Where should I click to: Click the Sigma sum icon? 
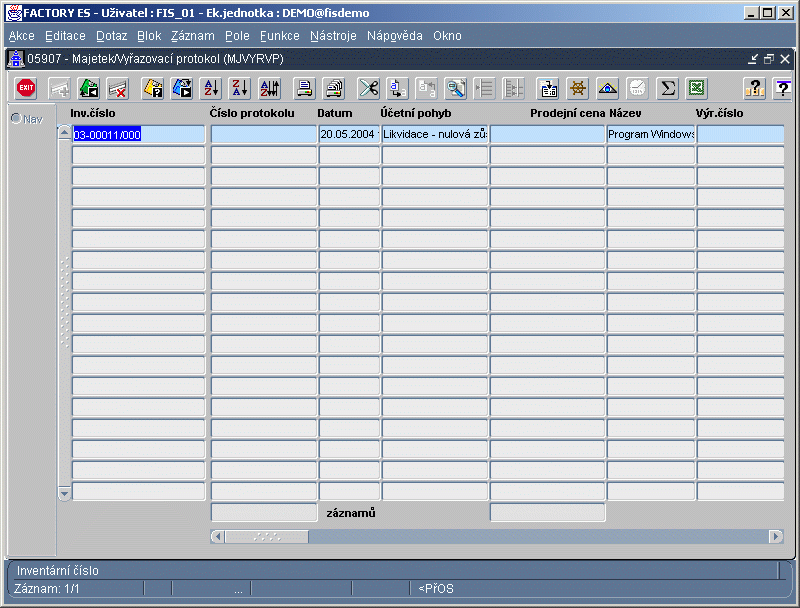pos(667,88)
